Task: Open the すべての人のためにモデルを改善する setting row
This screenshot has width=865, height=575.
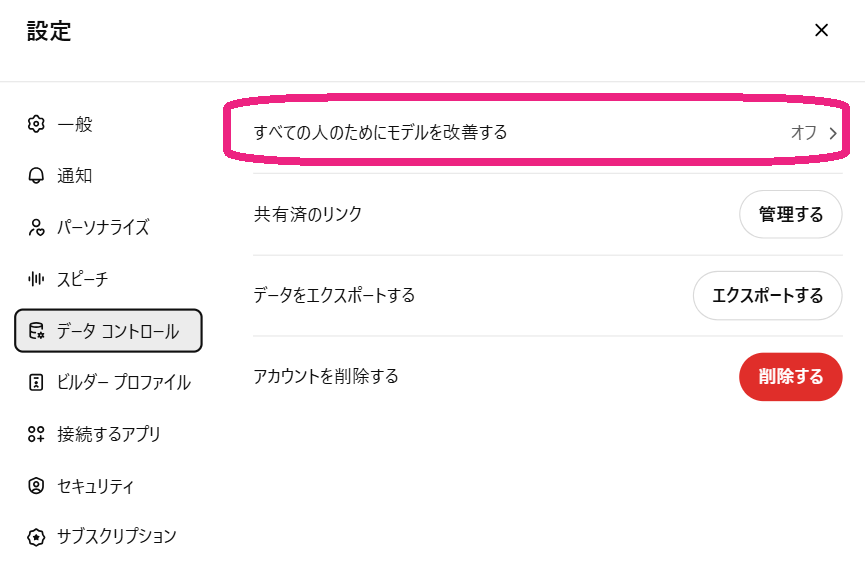Action: pos(547,132)
